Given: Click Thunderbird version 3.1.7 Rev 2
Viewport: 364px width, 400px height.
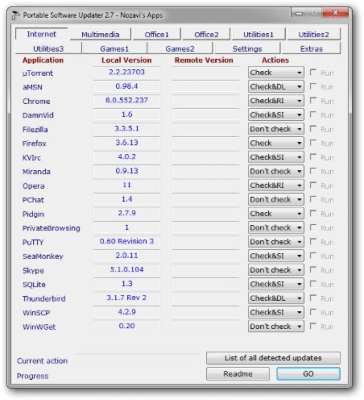Looking at the screenshot, I should (x=126, y=298).
